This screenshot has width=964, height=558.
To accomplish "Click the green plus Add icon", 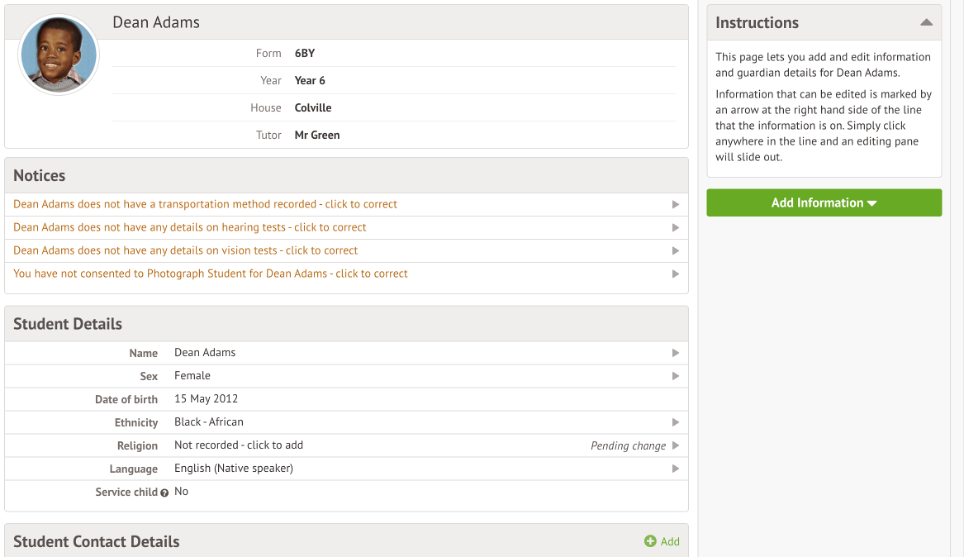I will click(x=650, y=541).
